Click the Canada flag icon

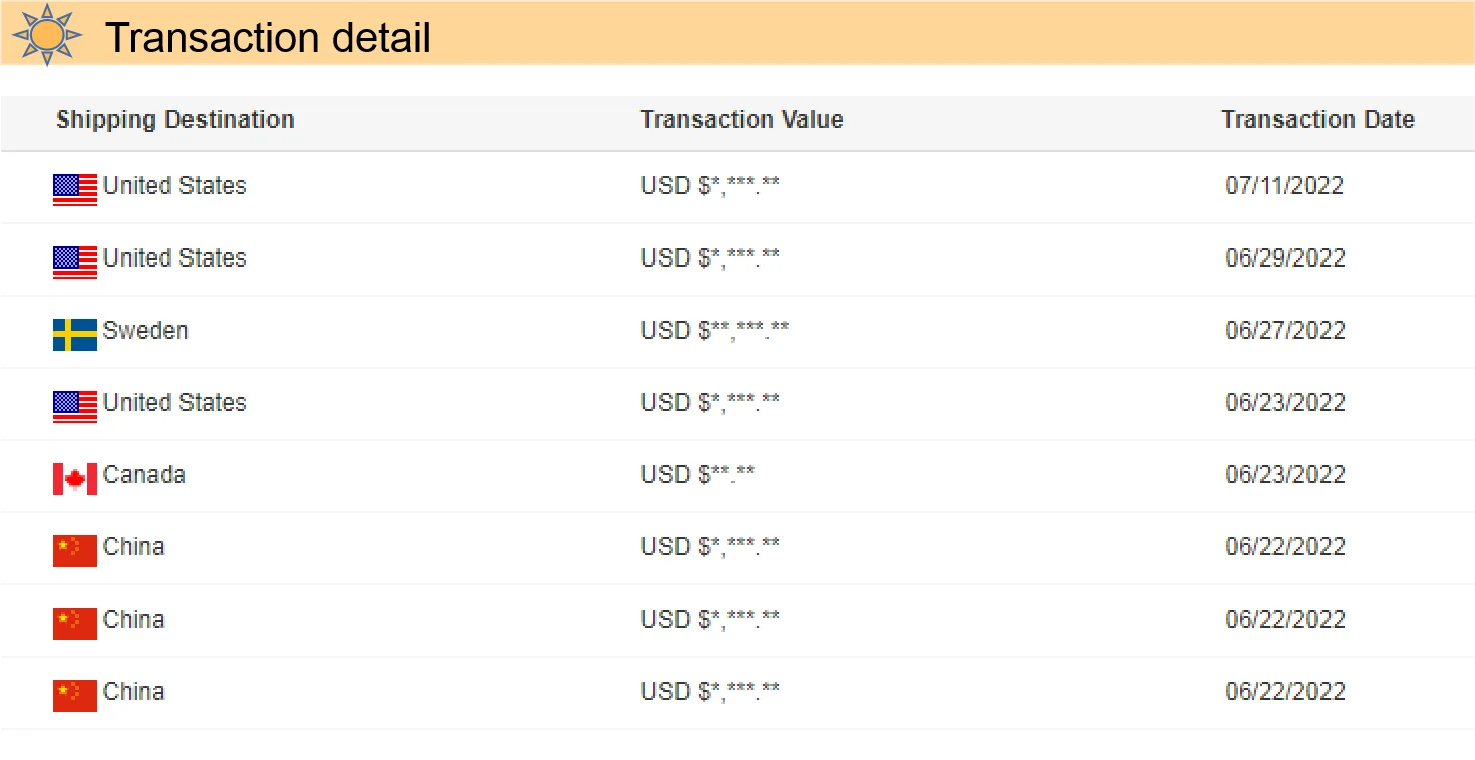(75, 479)
